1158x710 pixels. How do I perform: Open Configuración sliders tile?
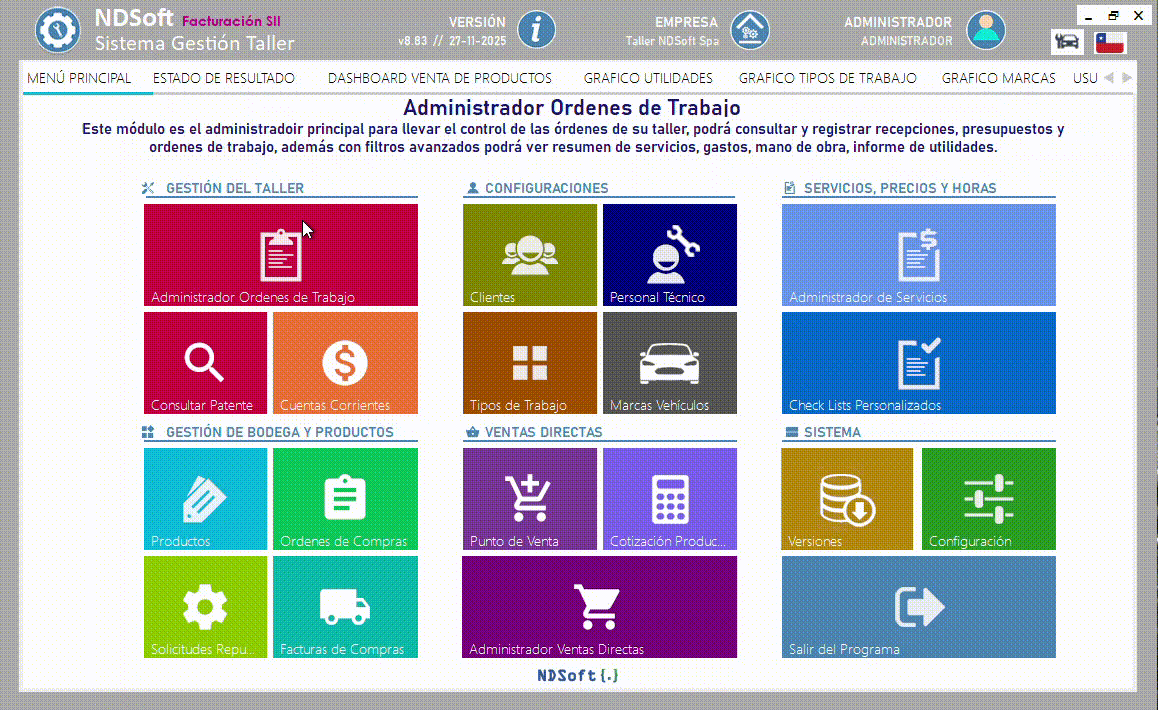pos(988,498)
